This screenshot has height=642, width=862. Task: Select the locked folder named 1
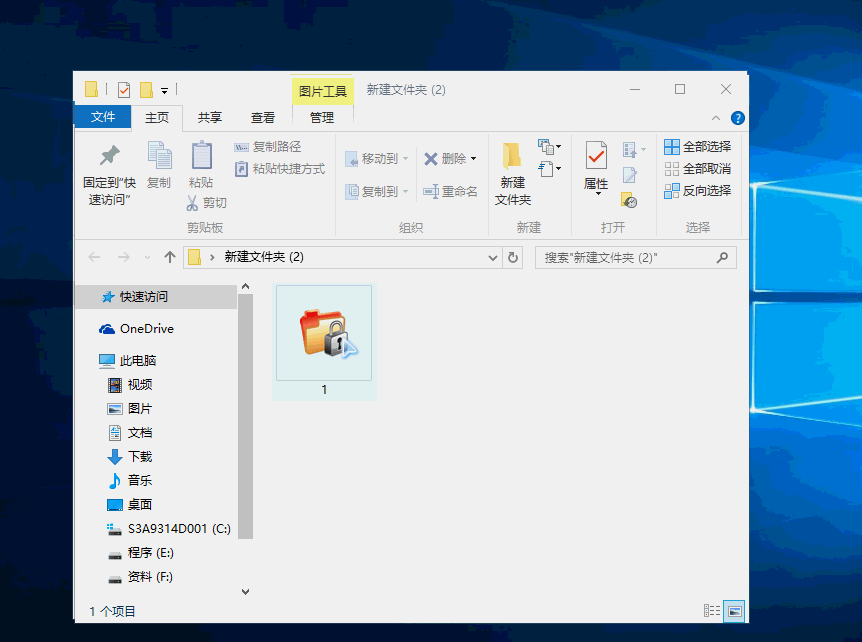(323, 332)
